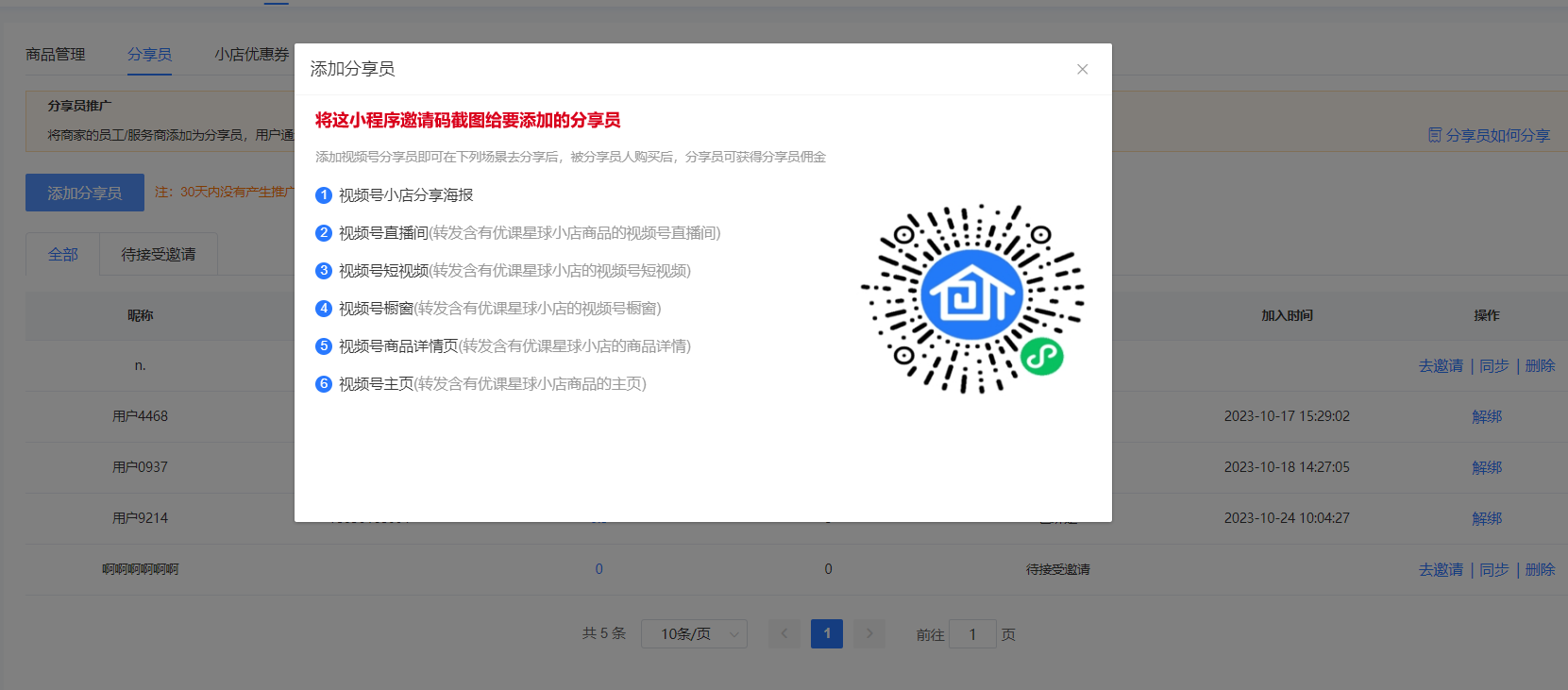Select the 分享员 tab
This screenshot has height=690, width=1568.
click(x=149, y=55)
